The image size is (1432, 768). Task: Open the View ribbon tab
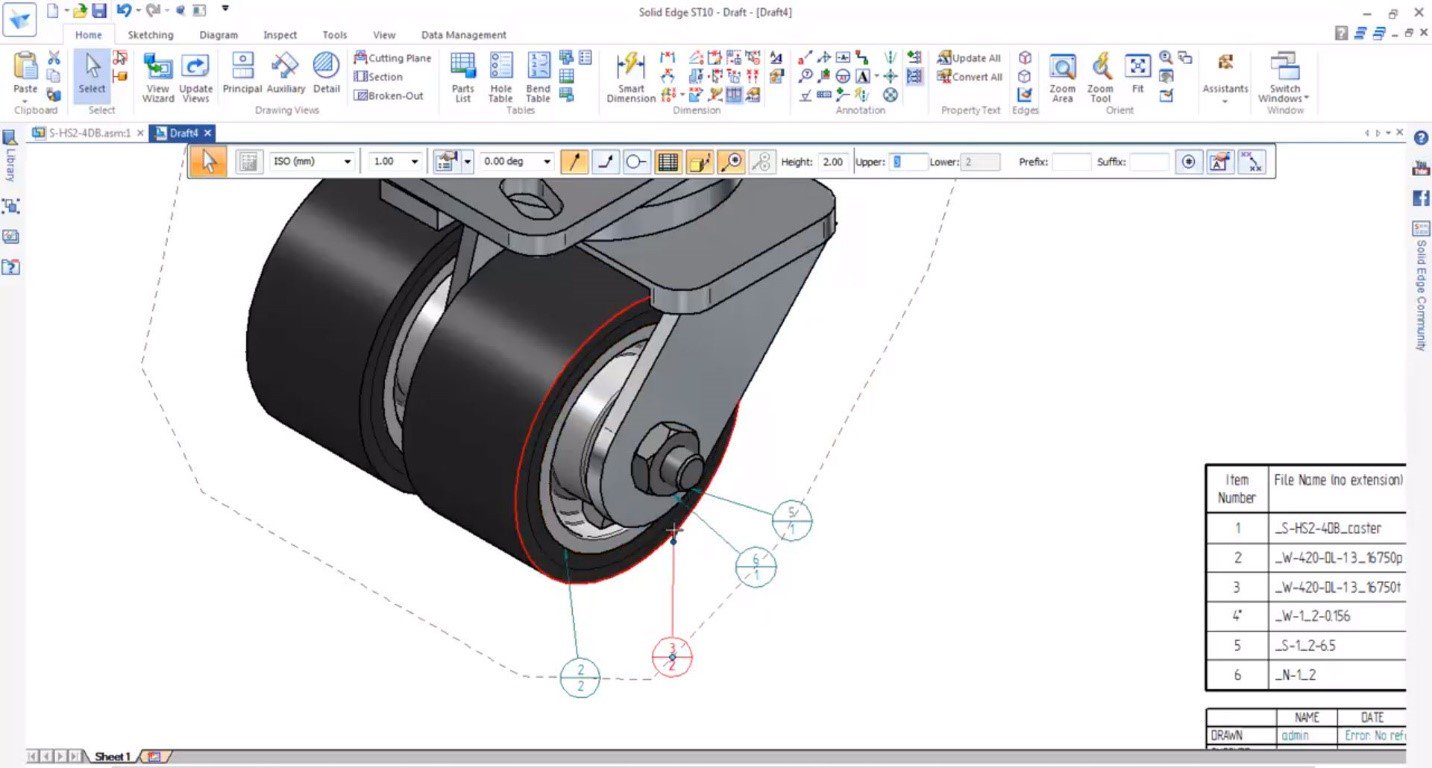(384, 35)
